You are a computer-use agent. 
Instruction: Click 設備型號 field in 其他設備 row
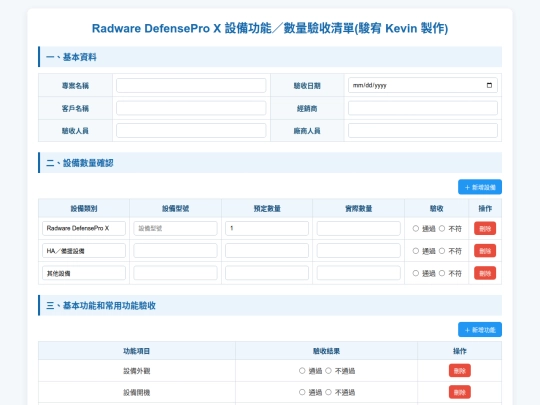[175, 273]
